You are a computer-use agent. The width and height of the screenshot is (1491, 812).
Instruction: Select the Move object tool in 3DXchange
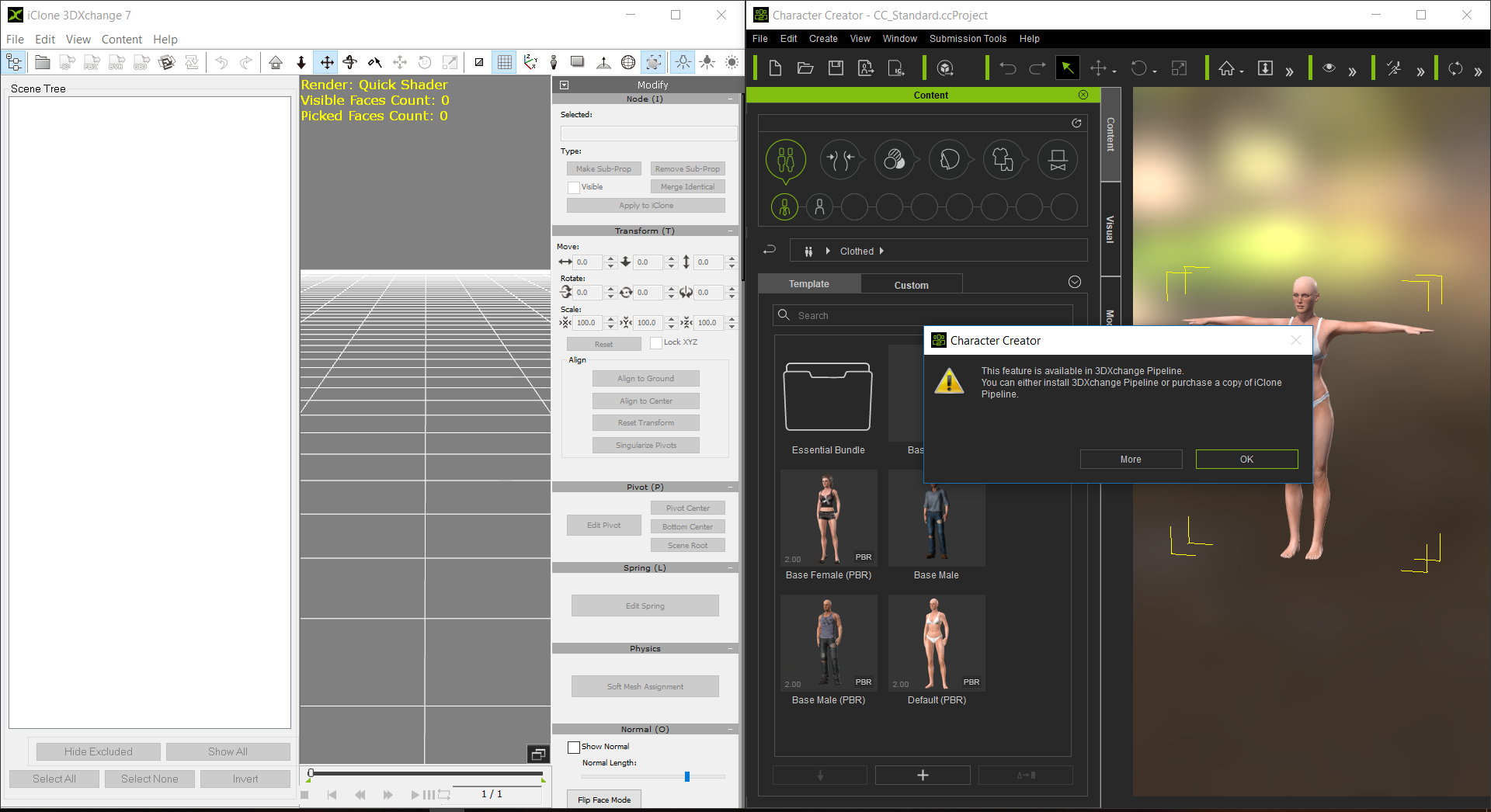click(327, 63)
